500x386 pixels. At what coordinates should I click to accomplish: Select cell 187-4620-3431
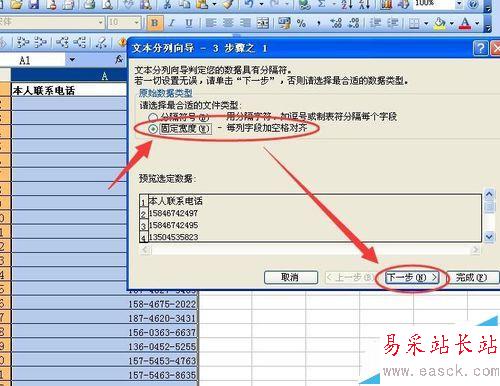click(105, 318)
